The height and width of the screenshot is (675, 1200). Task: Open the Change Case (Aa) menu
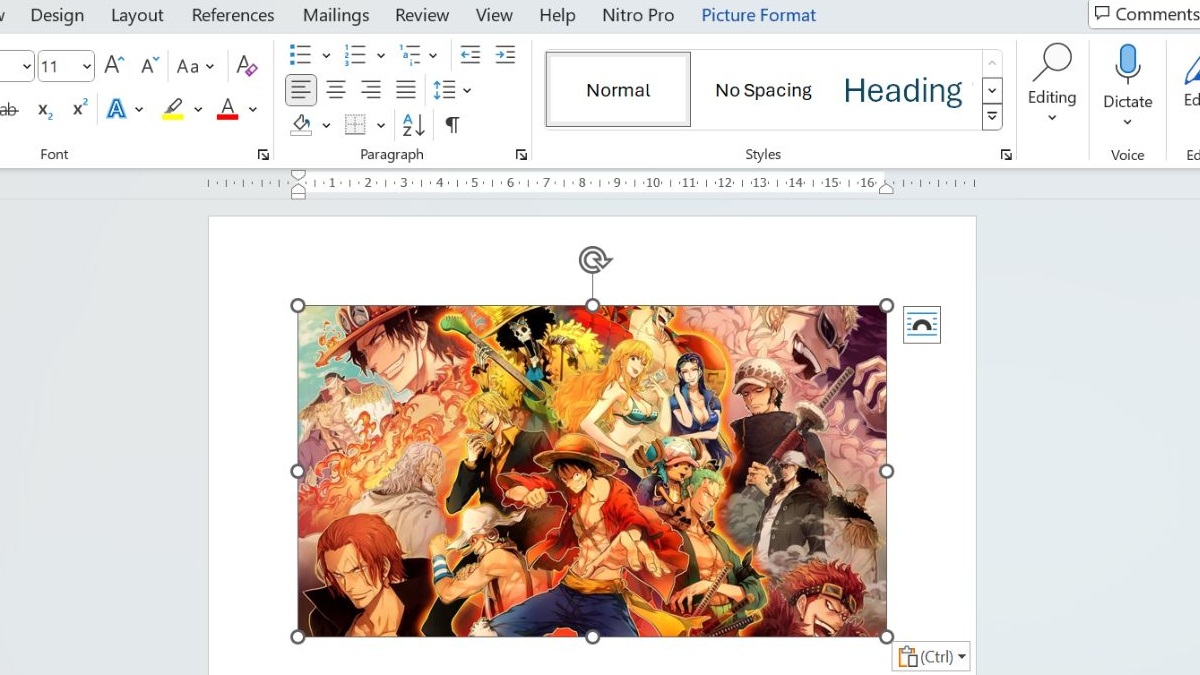coord(195,66)
